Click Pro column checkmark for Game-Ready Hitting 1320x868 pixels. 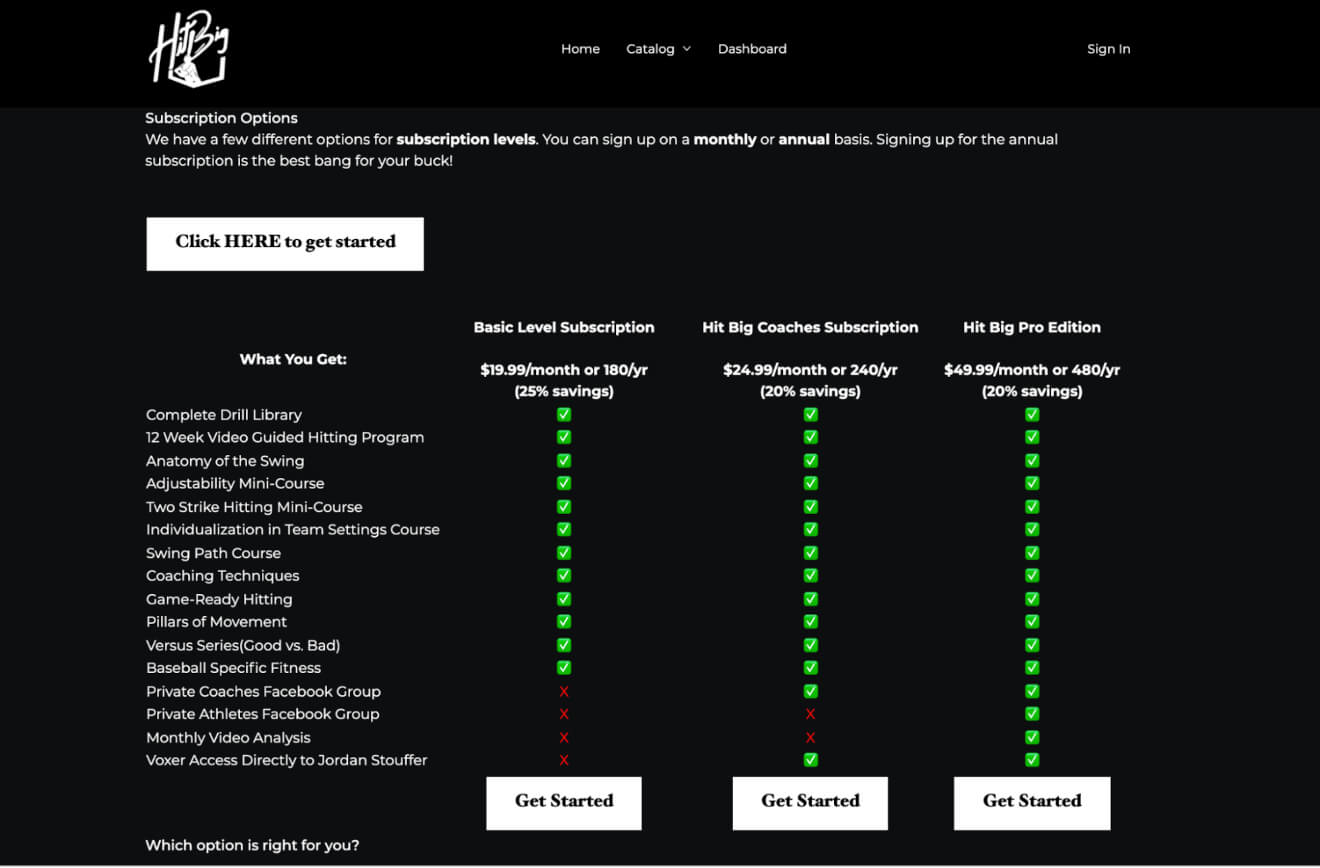coord(1032,599)
